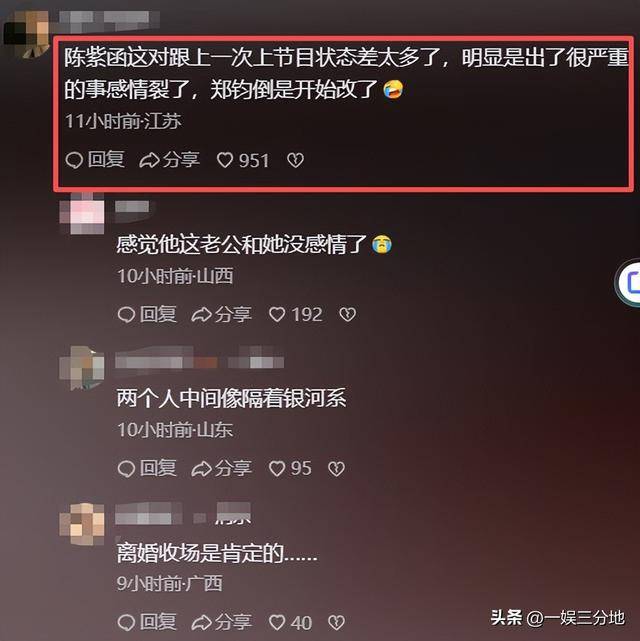Reply to the top highlighted comment
Image resolution: width=640 pixels, height=641 pixels.
(95, 159)
